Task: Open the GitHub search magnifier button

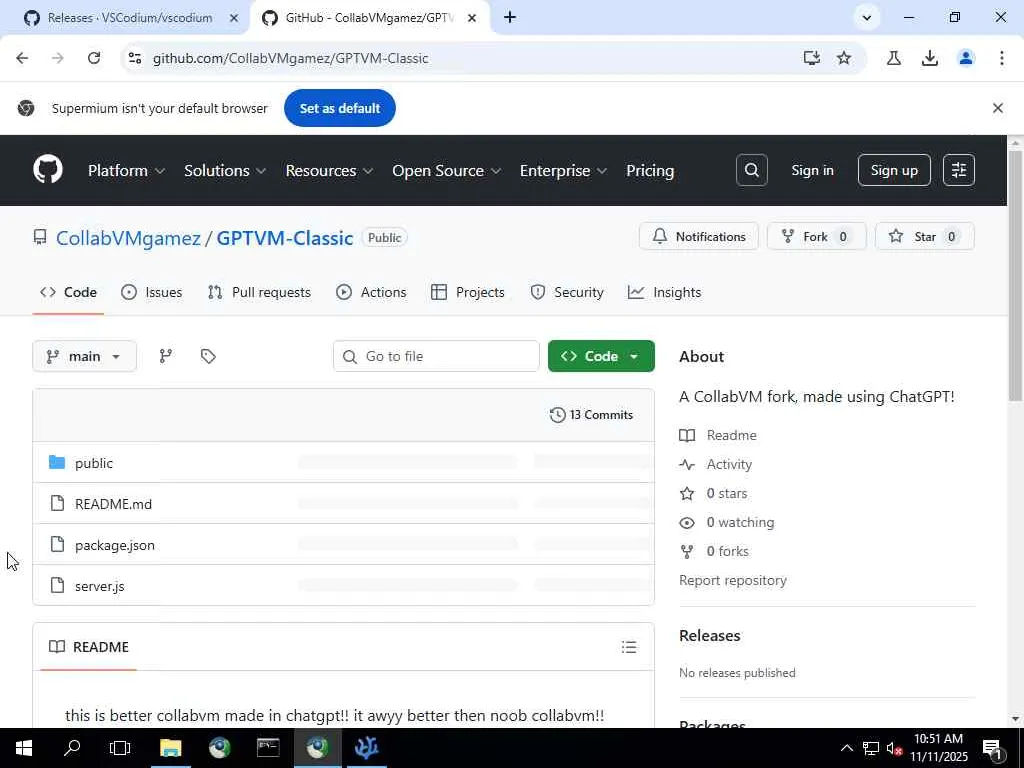Action: pyautogui.click(x=751, y=170)
